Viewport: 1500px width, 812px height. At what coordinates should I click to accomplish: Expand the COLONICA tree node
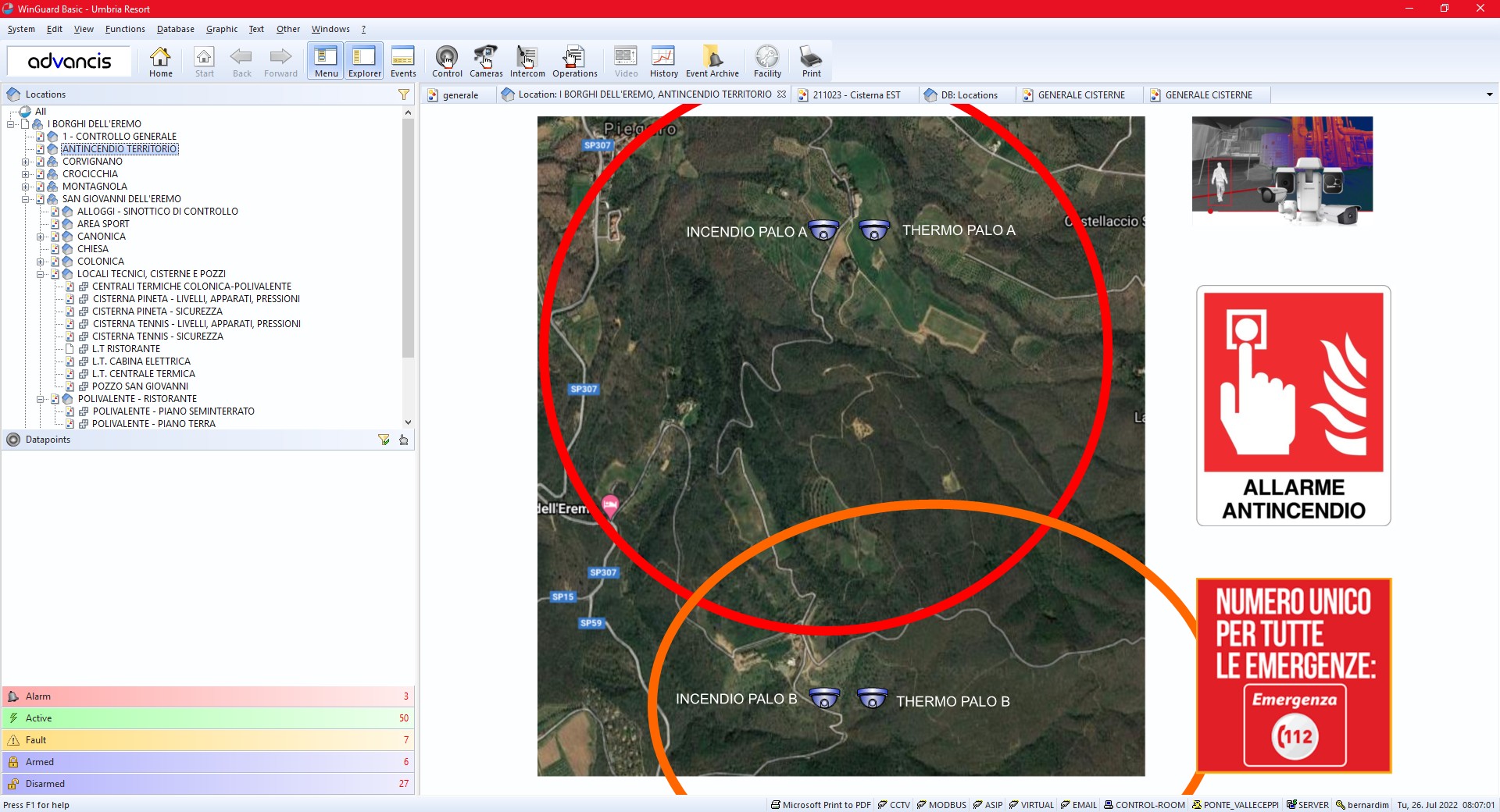[x=41, y=262]
